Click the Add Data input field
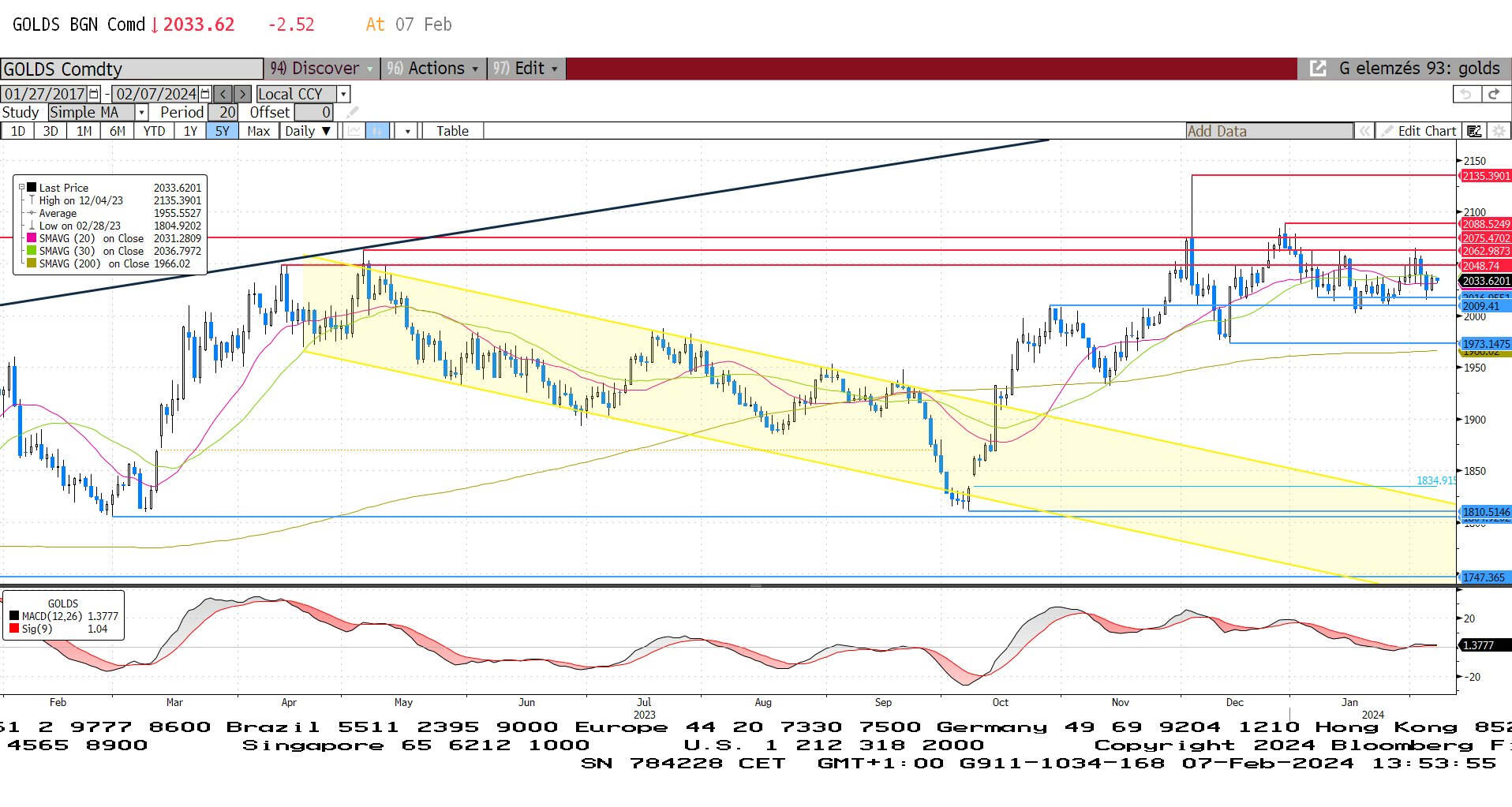Screen dimensions: 1512x807 (1270, 131)
